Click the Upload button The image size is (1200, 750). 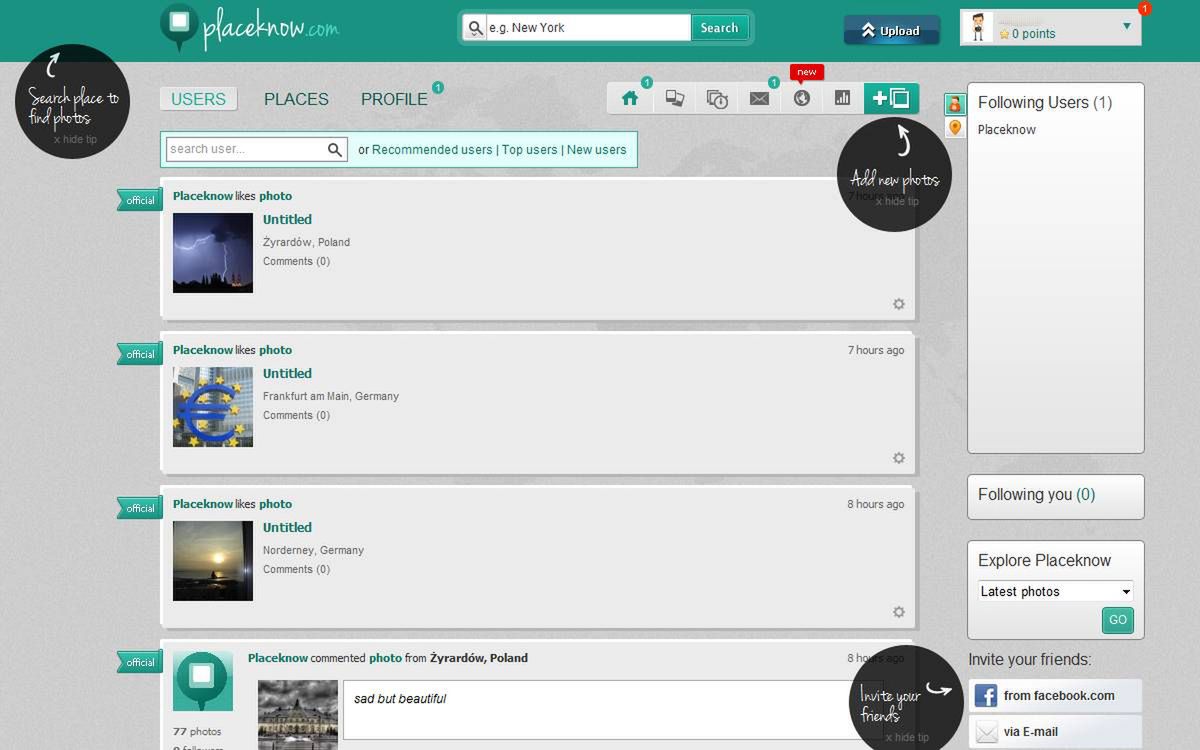click(892, 30)
